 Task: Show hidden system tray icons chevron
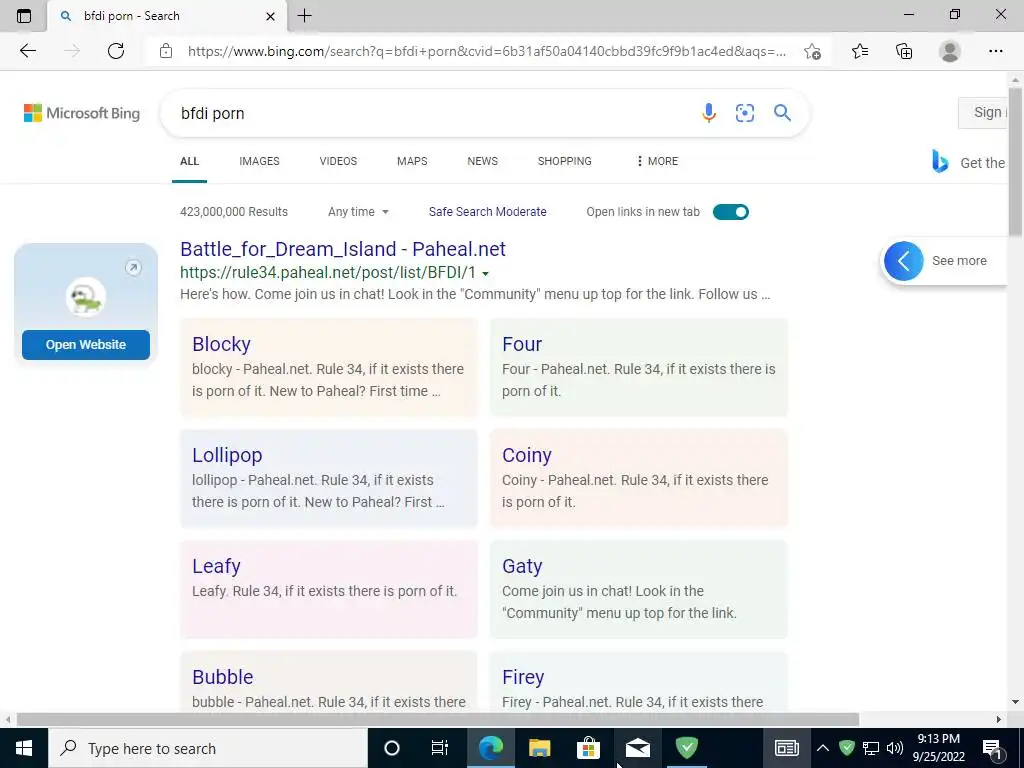(823, 748)
